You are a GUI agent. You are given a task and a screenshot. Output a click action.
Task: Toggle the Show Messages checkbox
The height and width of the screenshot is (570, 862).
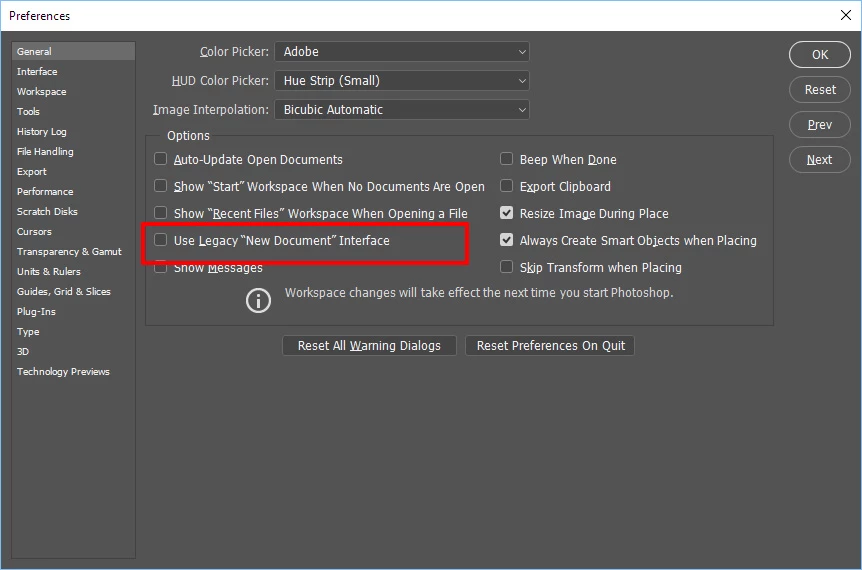(161, 268)
